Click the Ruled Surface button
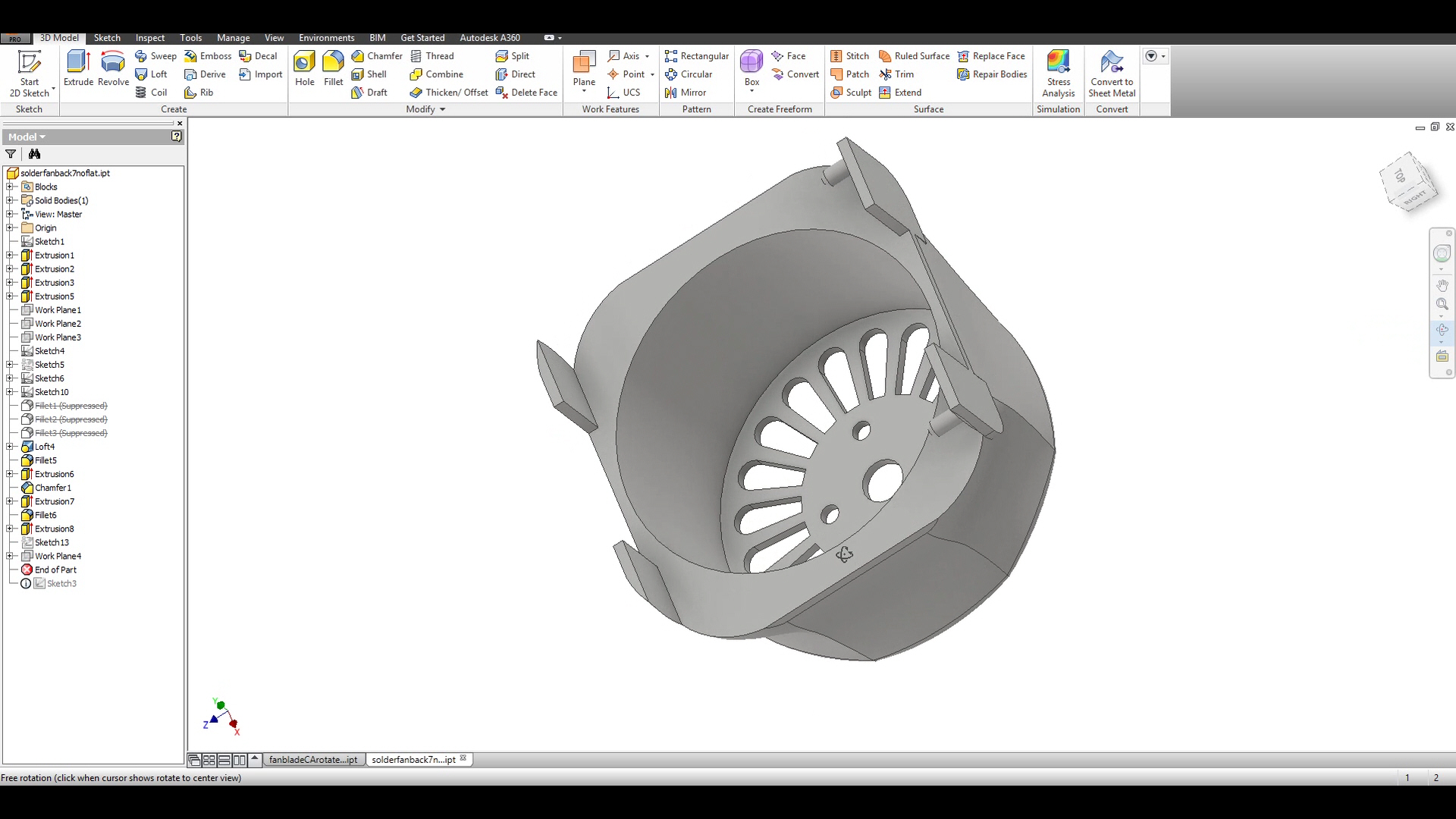Screen dimensions: 1456x819 (x=914, y=56)
